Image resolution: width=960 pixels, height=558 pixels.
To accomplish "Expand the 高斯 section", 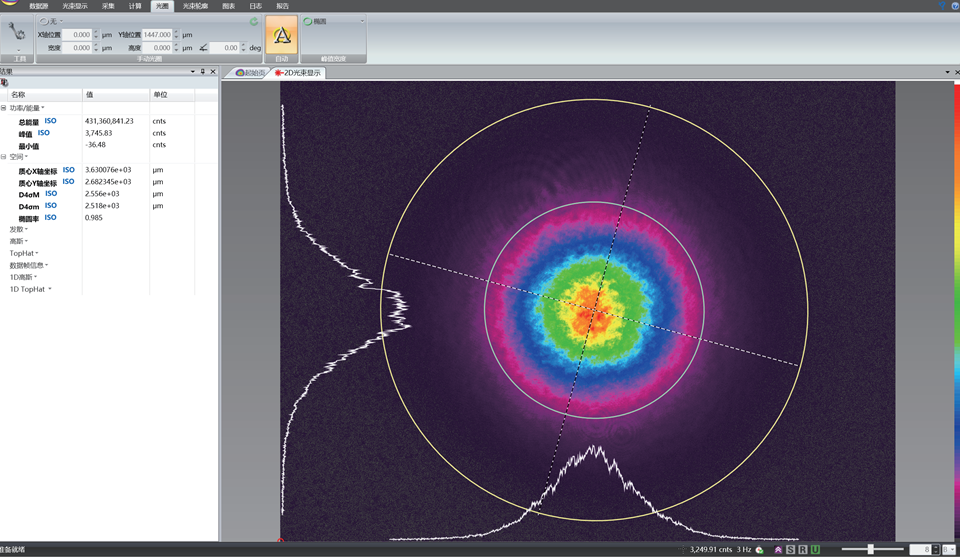I will click(18, 241).
